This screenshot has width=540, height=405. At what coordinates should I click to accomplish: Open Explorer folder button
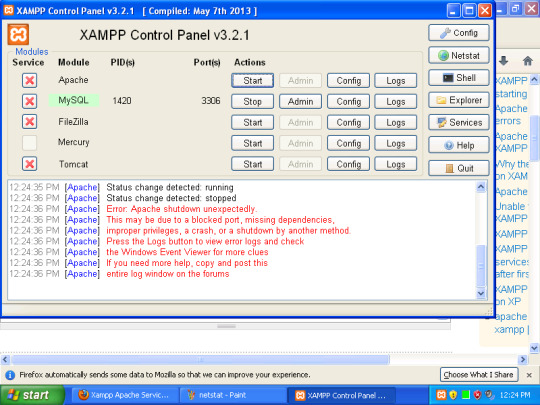tap(459, 100)
